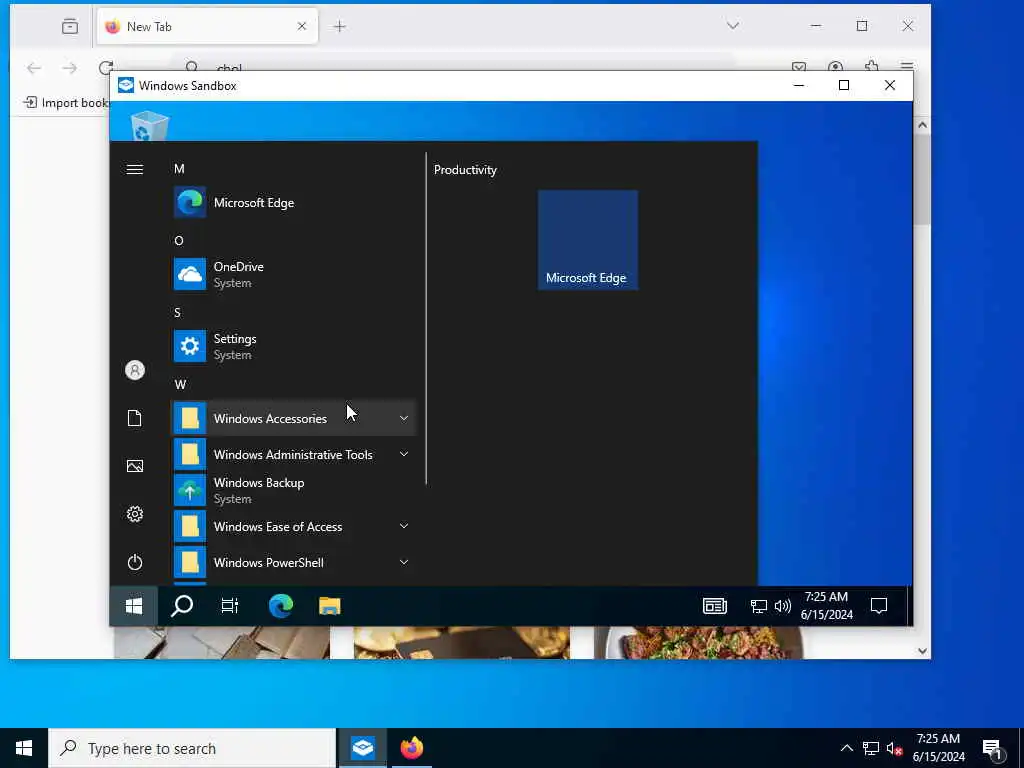Open File Explorer on the Sandbox taskbar
Image resolution: width=1024 pixels, height=768 pixels.
[330, 606]
